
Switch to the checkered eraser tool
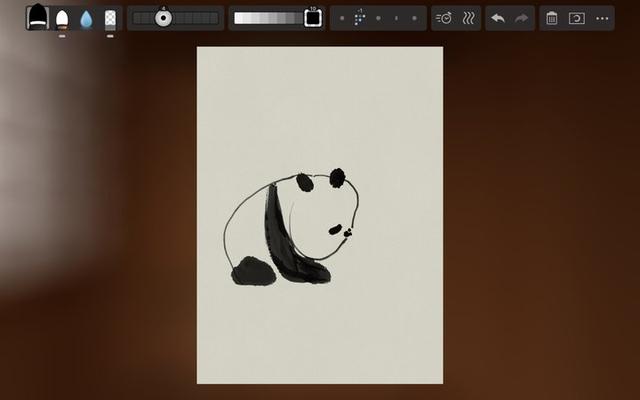pos(111,19)
